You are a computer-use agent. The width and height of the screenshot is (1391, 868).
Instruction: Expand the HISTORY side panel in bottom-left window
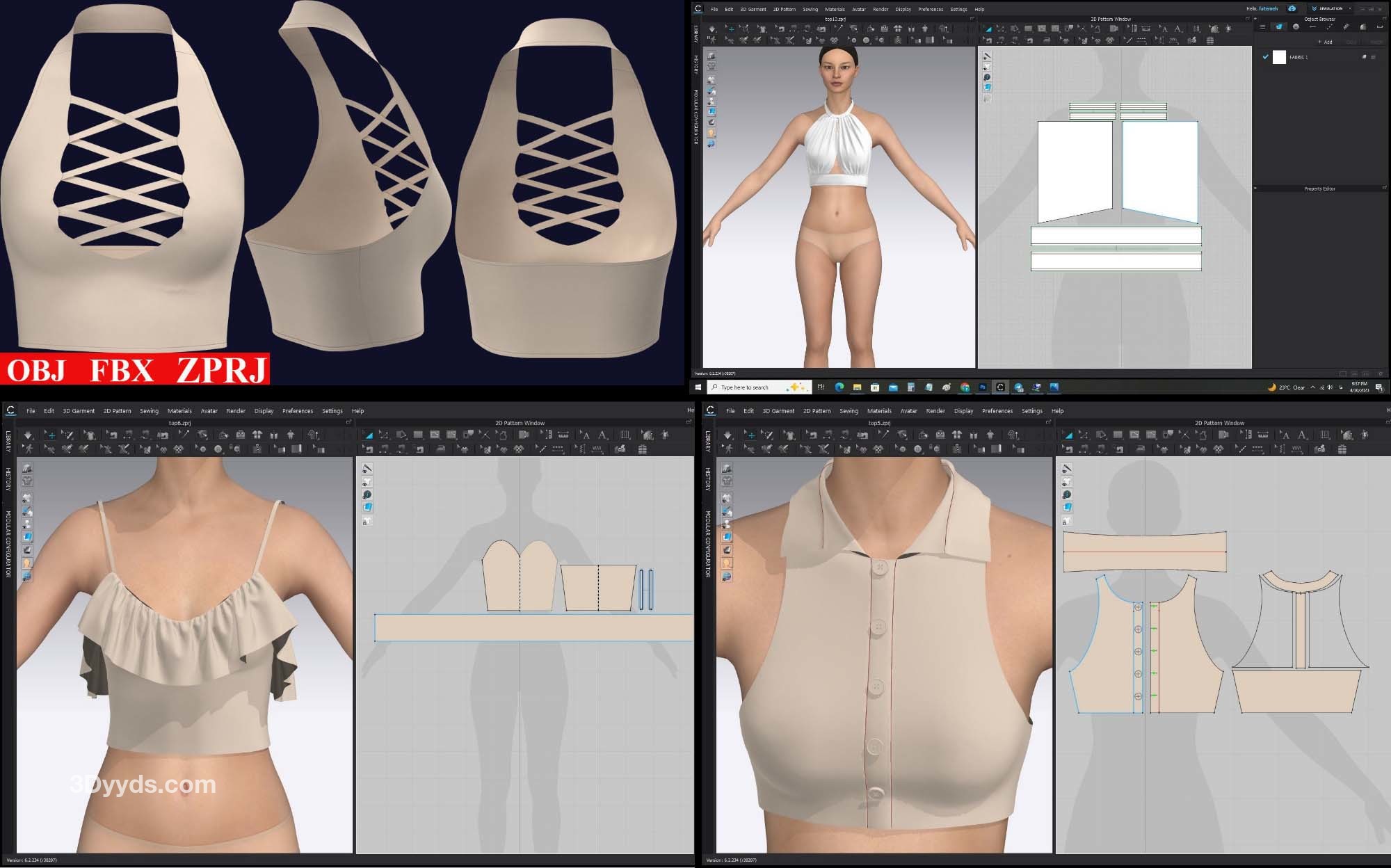[x=8, y=480]
